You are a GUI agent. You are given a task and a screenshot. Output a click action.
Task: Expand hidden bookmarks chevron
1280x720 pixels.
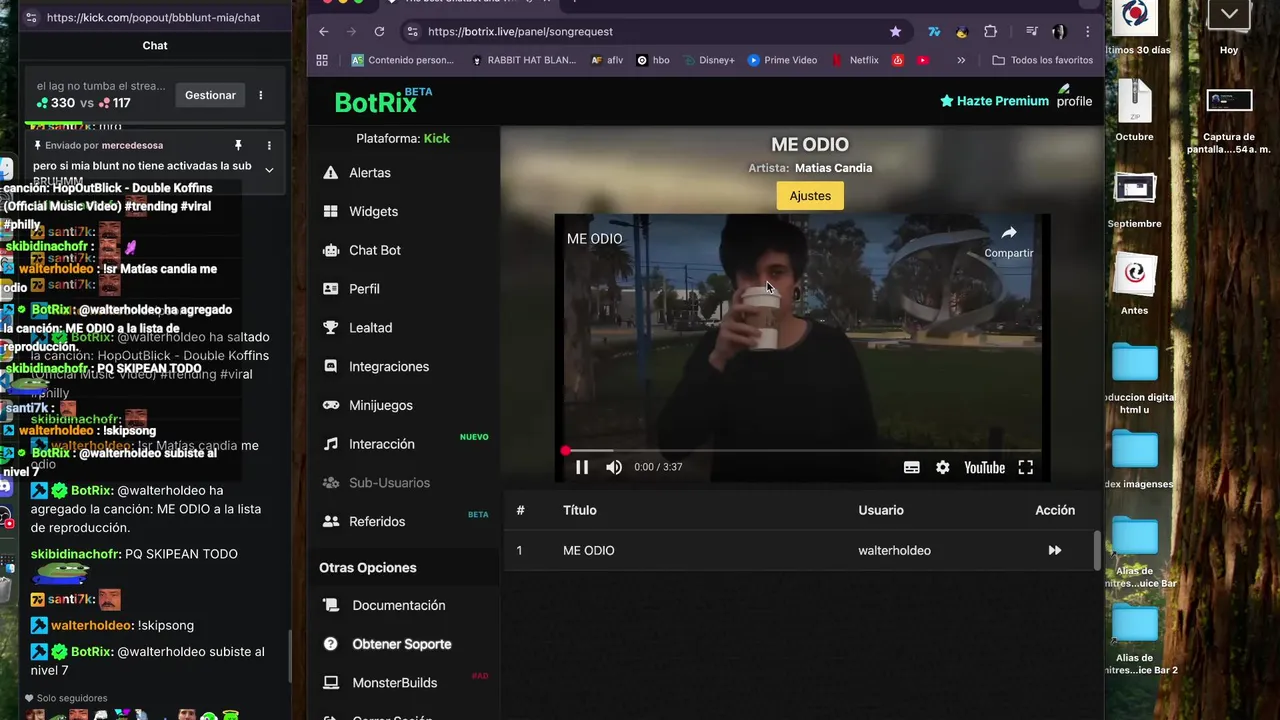(961, 60)
